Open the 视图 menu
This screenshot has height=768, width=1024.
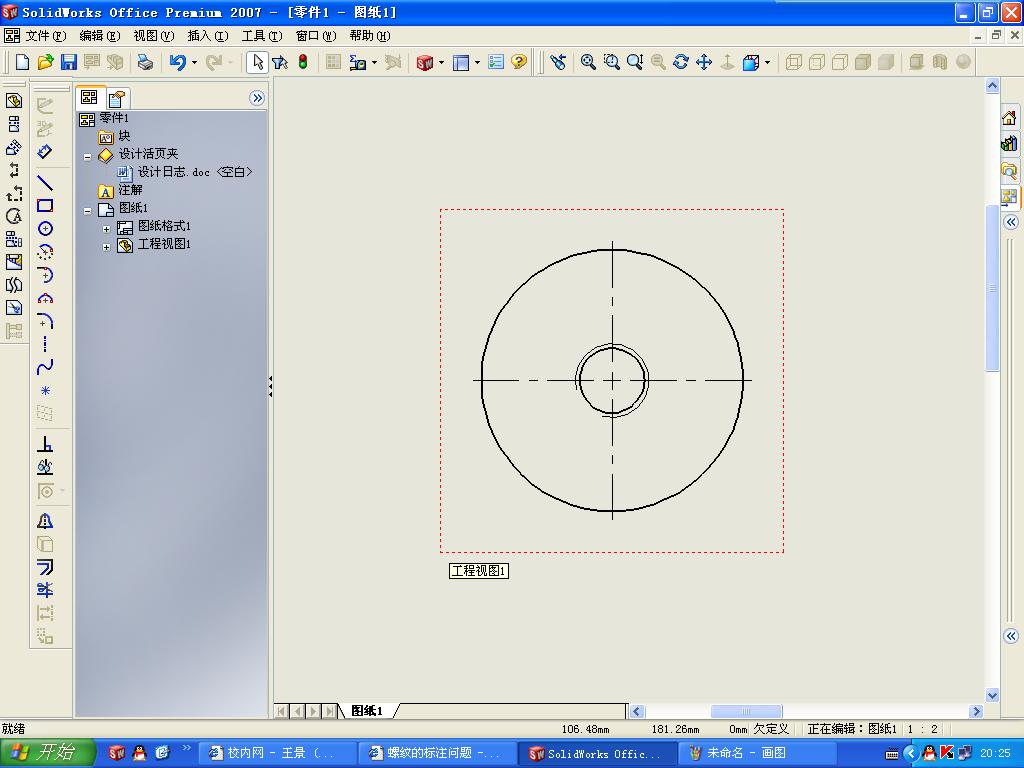153,36
